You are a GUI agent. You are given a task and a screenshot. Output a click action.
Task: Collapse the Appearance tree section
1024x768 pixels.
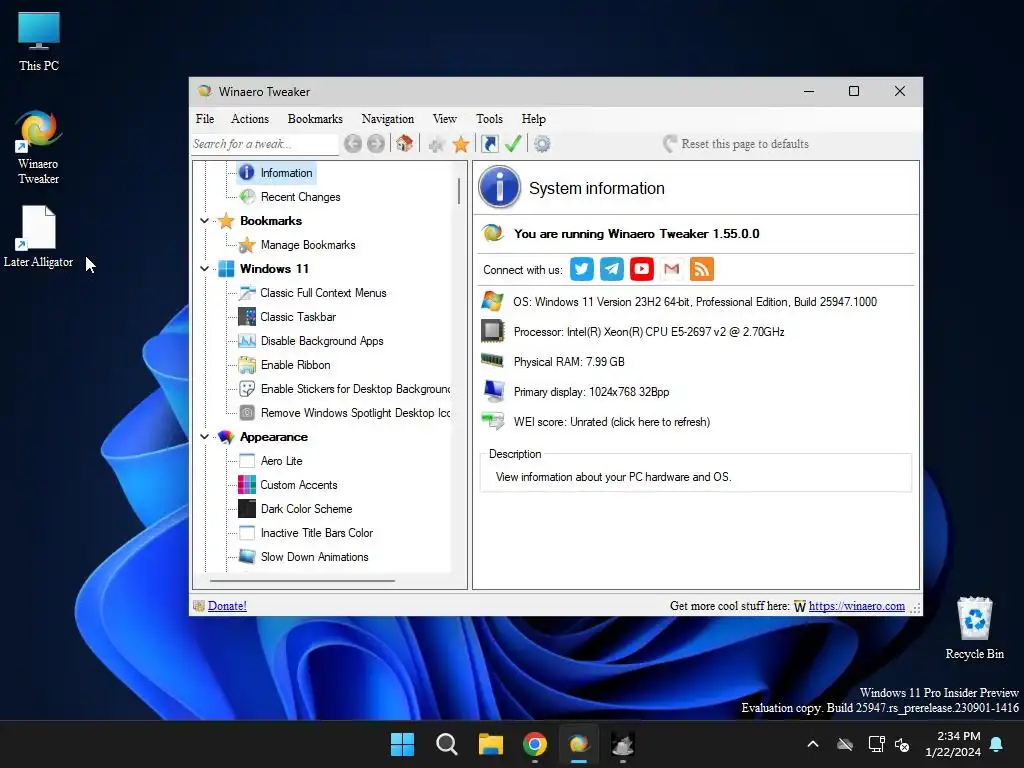pyautogui.click(x=204, y=436)
